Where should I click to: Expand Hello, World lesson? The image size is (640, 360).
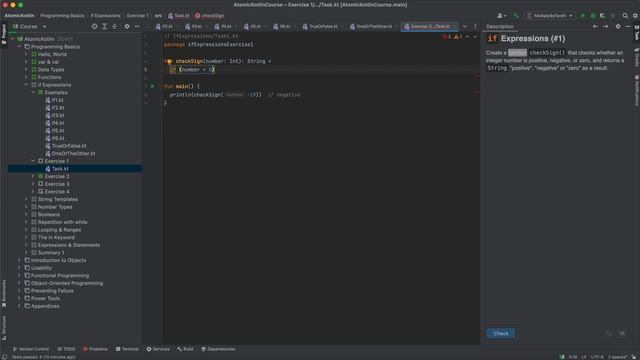coord(26,54)
